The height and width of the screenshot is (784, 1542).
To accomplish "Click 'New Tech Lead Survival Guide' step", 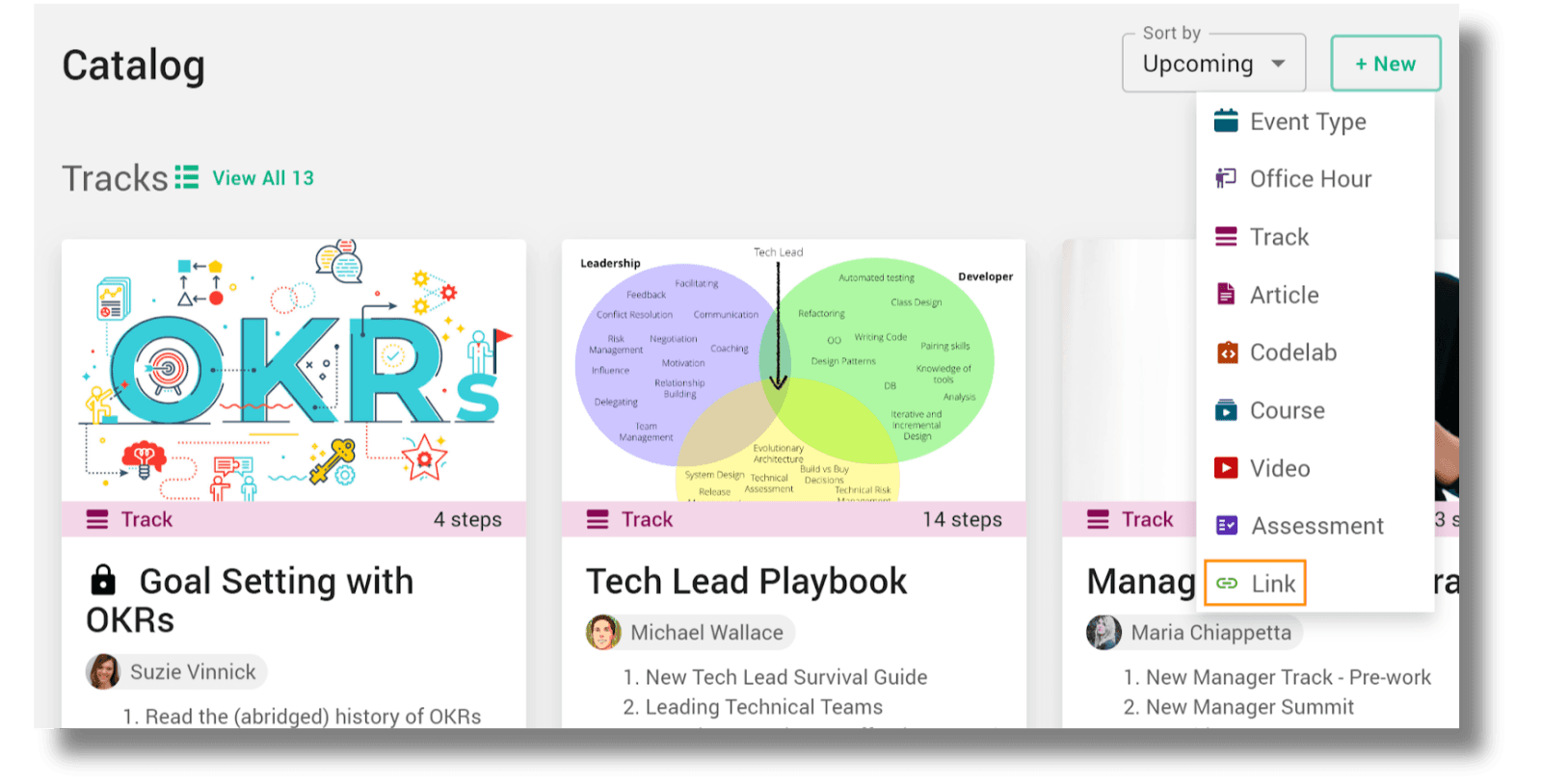I will pos(785,677).
